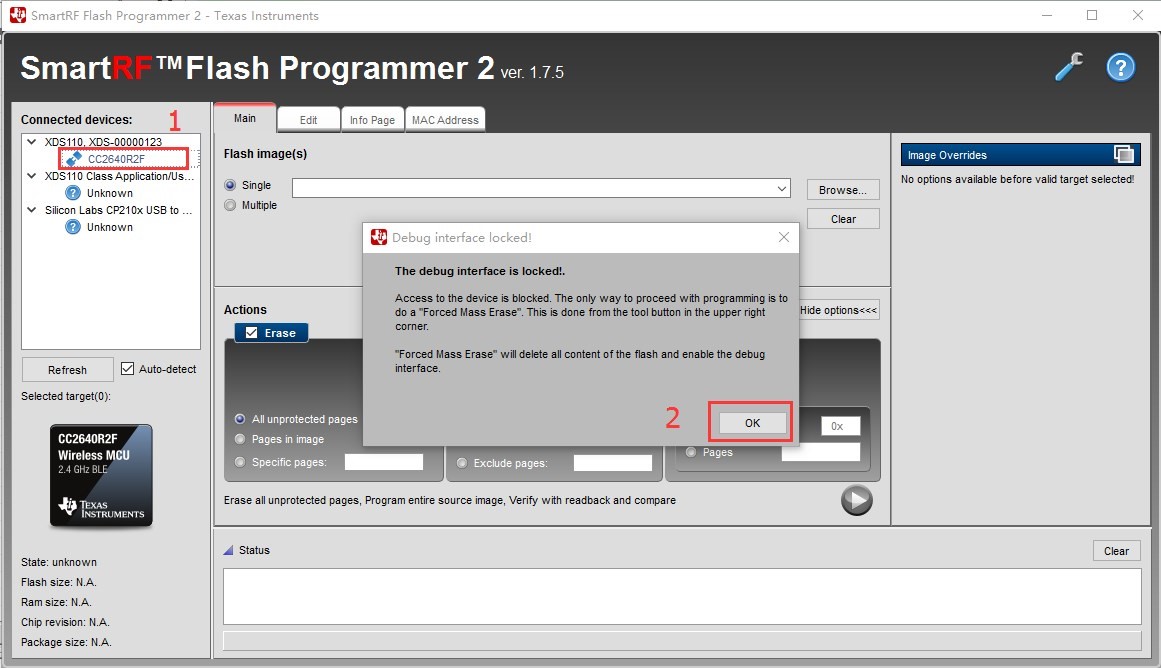Click the Browse... button
Image resolution: width=1161 pixels, height=668 pixels.
tap(843, 190)
